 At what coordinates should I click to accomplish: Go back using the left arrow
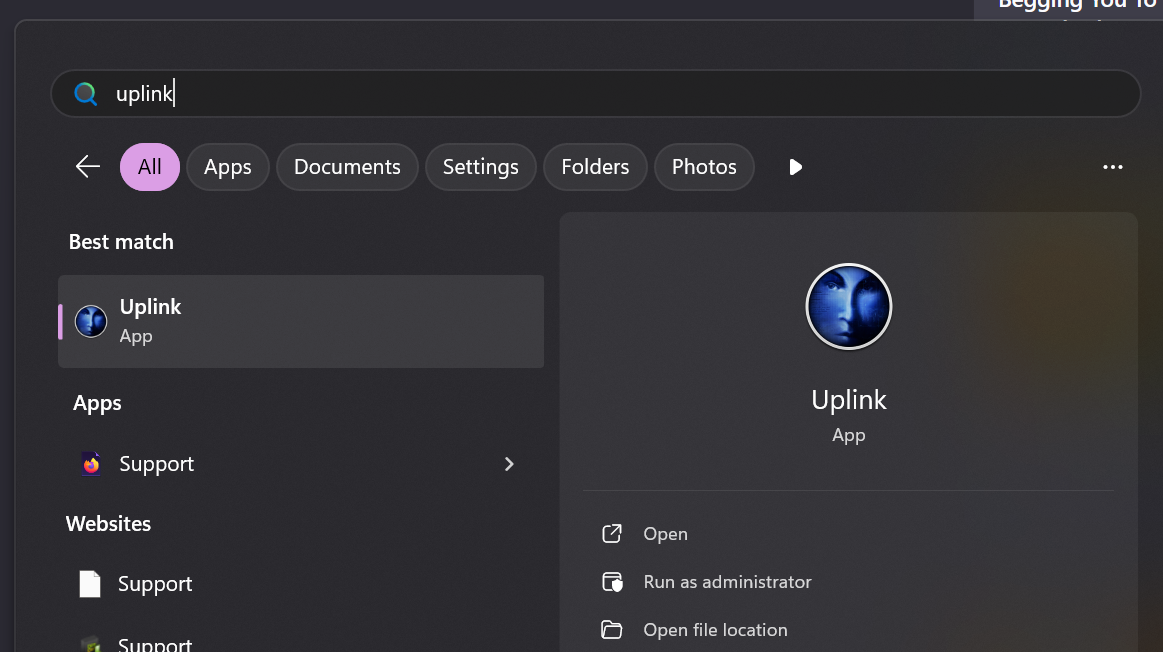pos(88,167)
